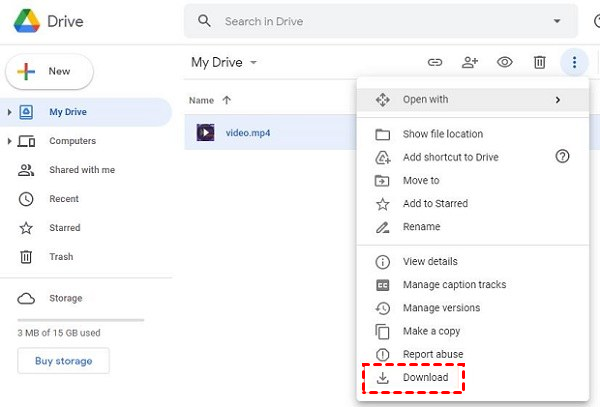Click the video.mp4 file thumbnail icon
600x407 pixels.
point(205,132)
